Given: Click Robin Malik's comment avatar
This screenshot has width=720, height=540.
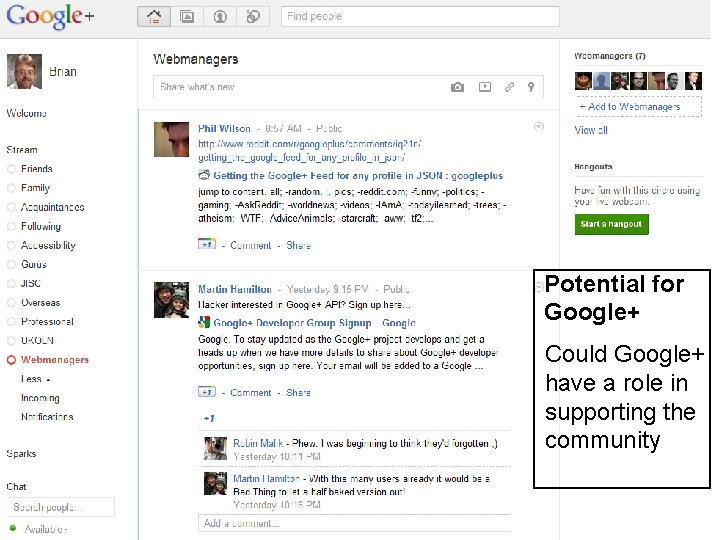Looking at the screenshot, I should [215, 448].
